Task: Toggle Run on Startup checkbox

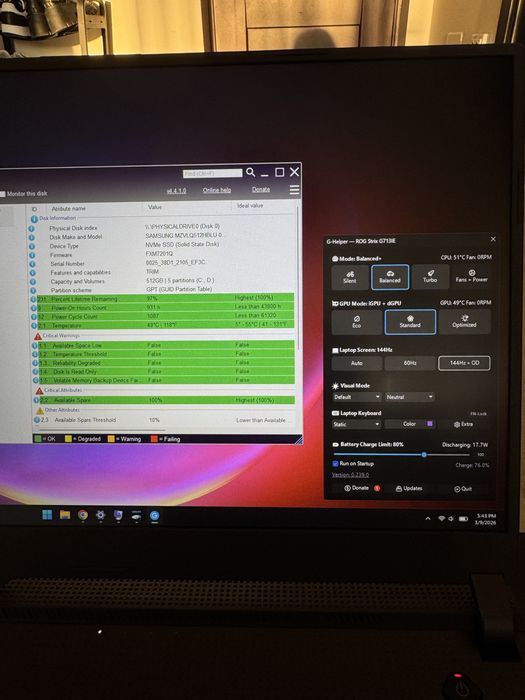Action: (x=336, y=463)
